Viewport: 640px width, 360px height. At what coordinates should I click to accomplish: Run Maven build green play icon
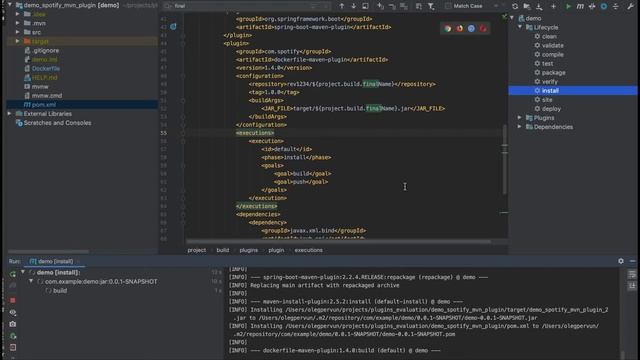click(x=568, y=7)
